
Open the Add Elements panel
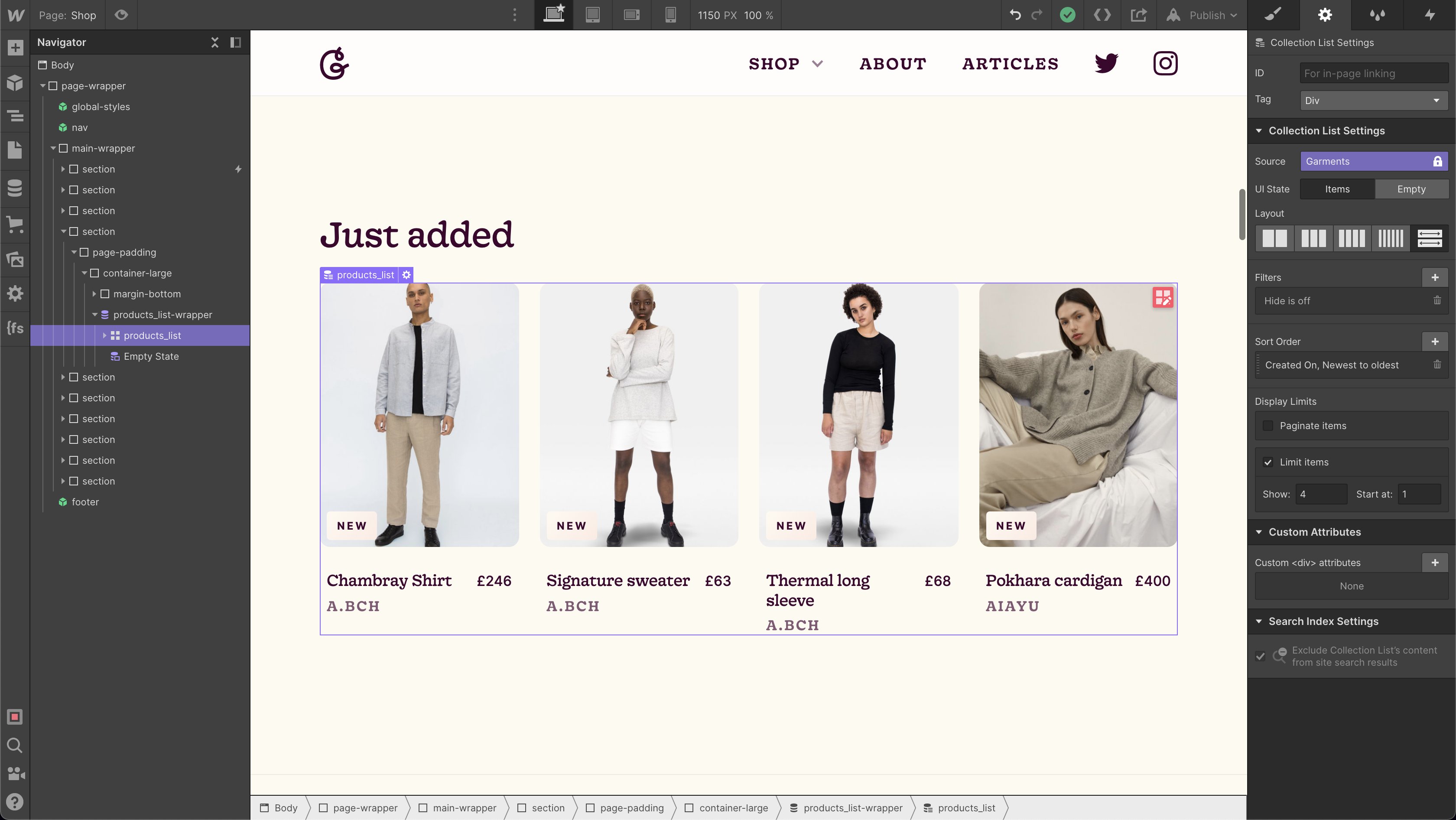tap(15, 48)
